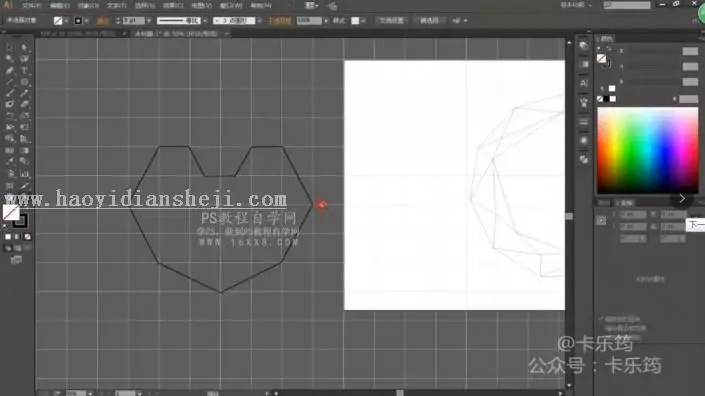
Task: Switch to Draw Normal mode
Action: point(8,248)
